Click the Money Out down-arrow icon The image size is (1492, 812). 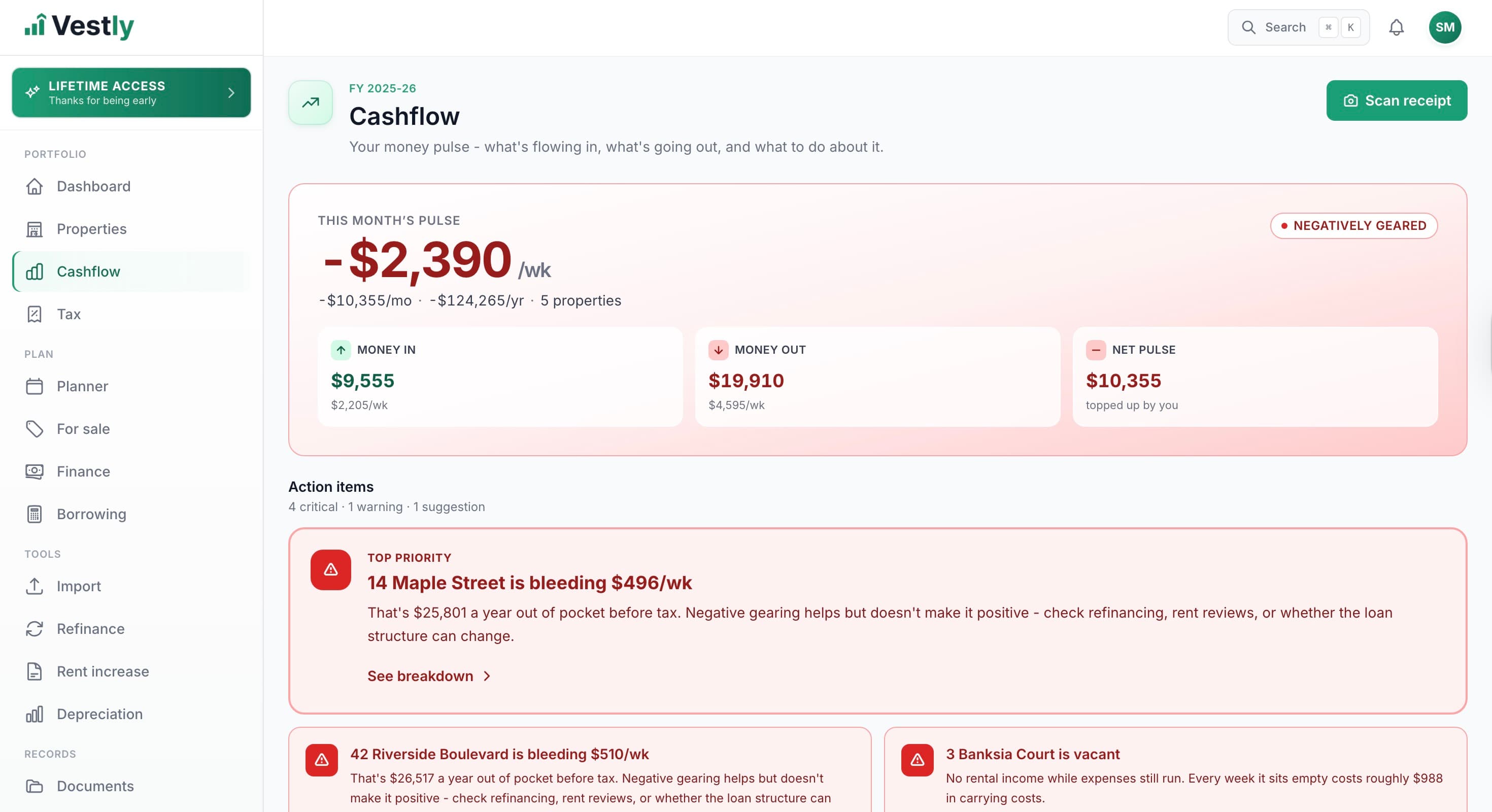pyautogui.click(x=718, y=350)
